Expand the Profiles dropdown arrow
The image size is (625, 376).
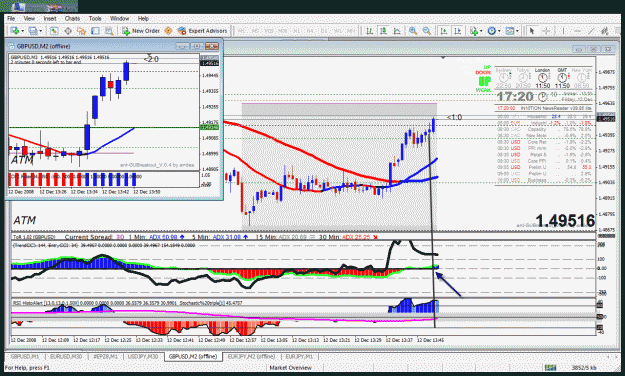point(41,31)
